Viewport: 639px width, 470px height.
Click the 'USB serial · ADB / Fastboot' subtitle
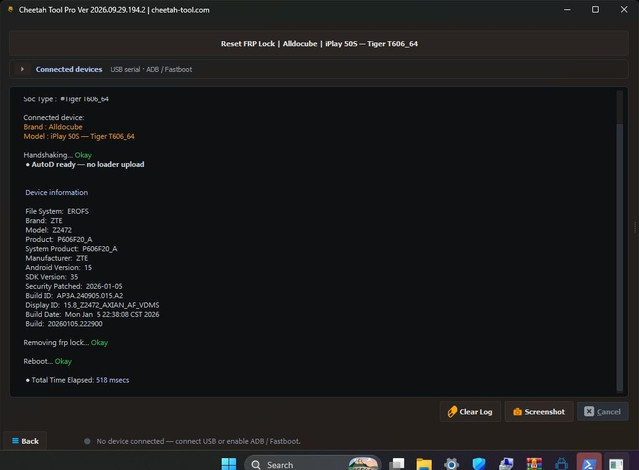point(151,69)
